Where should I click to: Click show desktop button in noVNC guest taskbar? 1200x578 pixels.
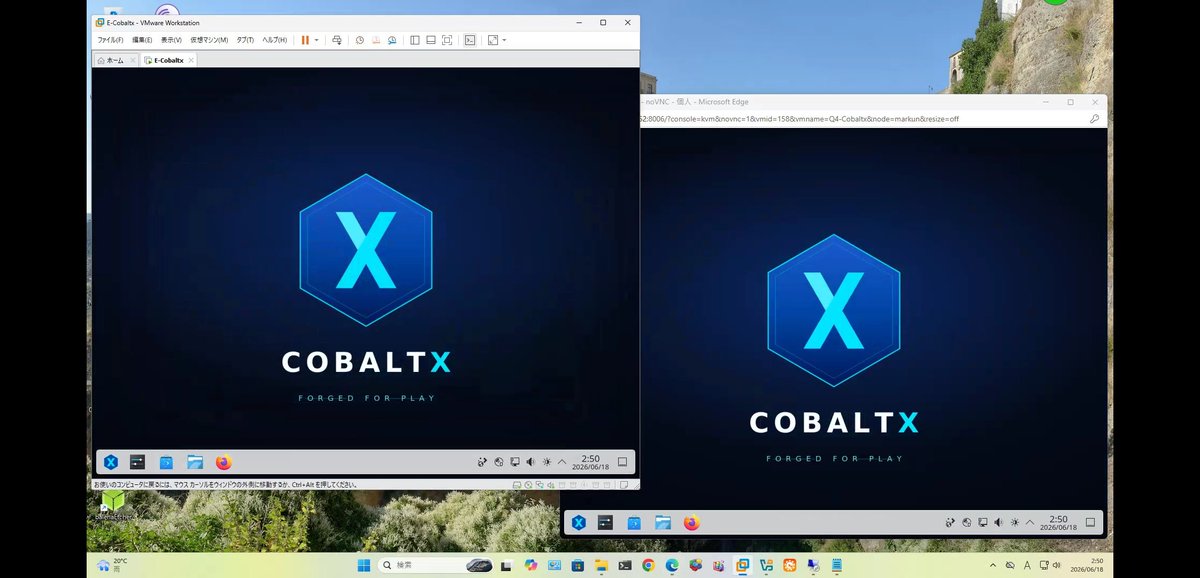[1090, 522]
